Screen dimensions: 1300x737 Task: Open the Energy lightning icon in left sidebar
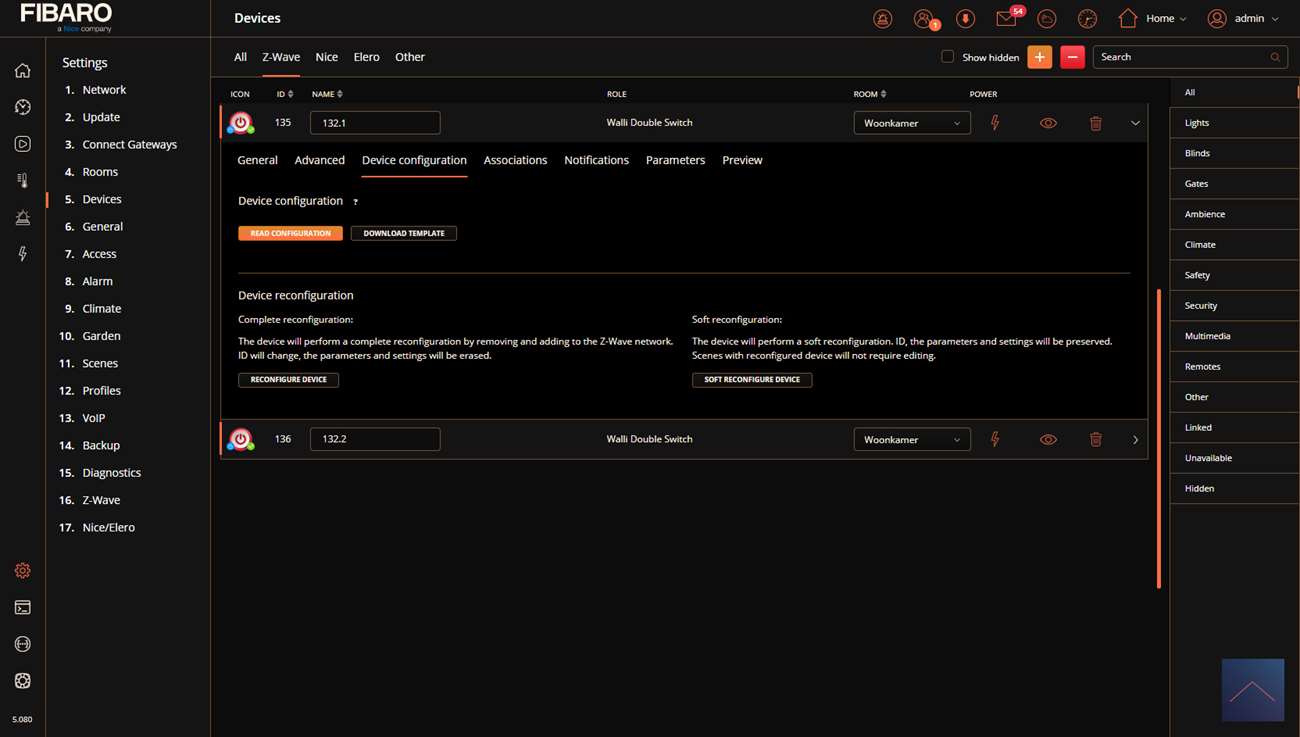point(22,254)
